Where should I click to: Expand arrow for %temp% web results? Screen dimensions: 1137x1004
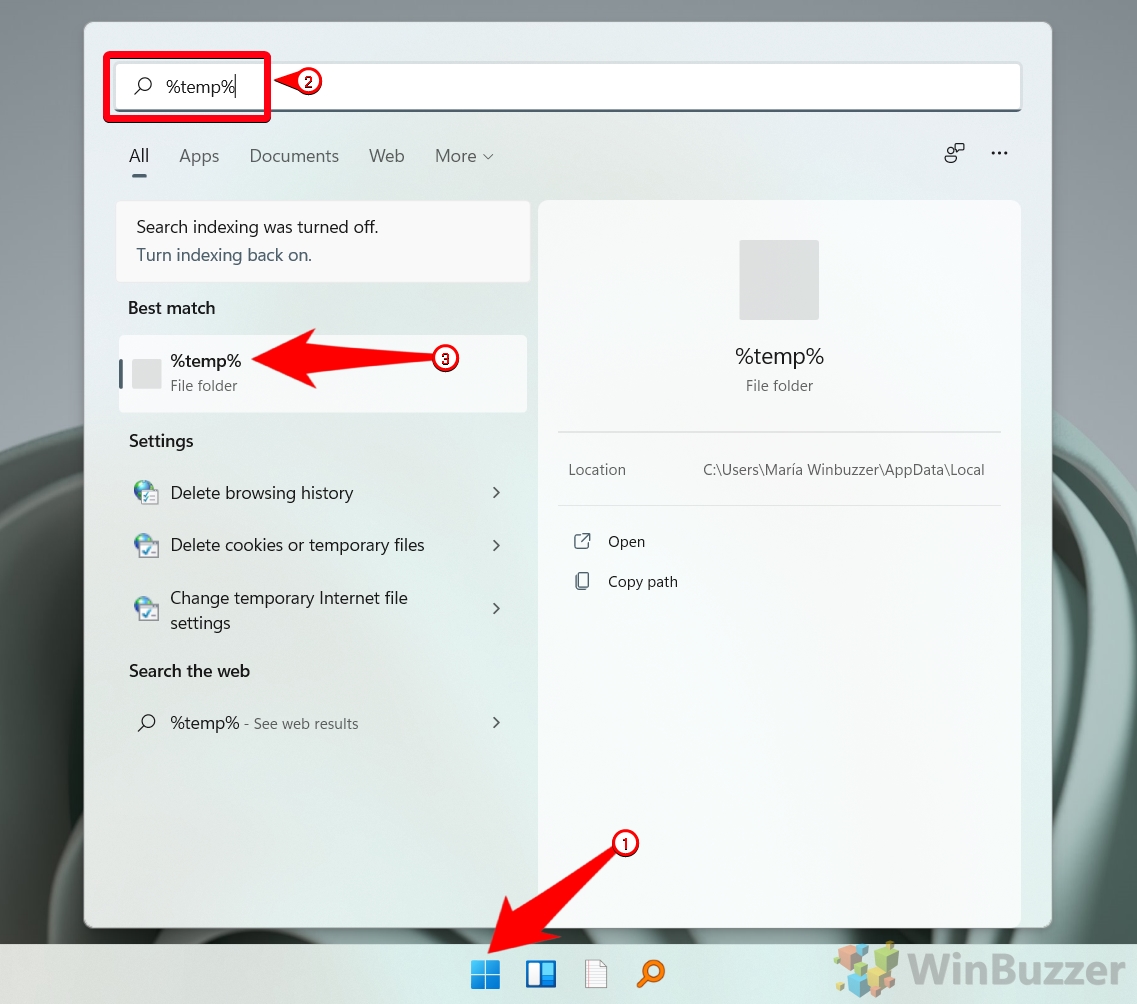pyautogui.click(x=496, y=723)
